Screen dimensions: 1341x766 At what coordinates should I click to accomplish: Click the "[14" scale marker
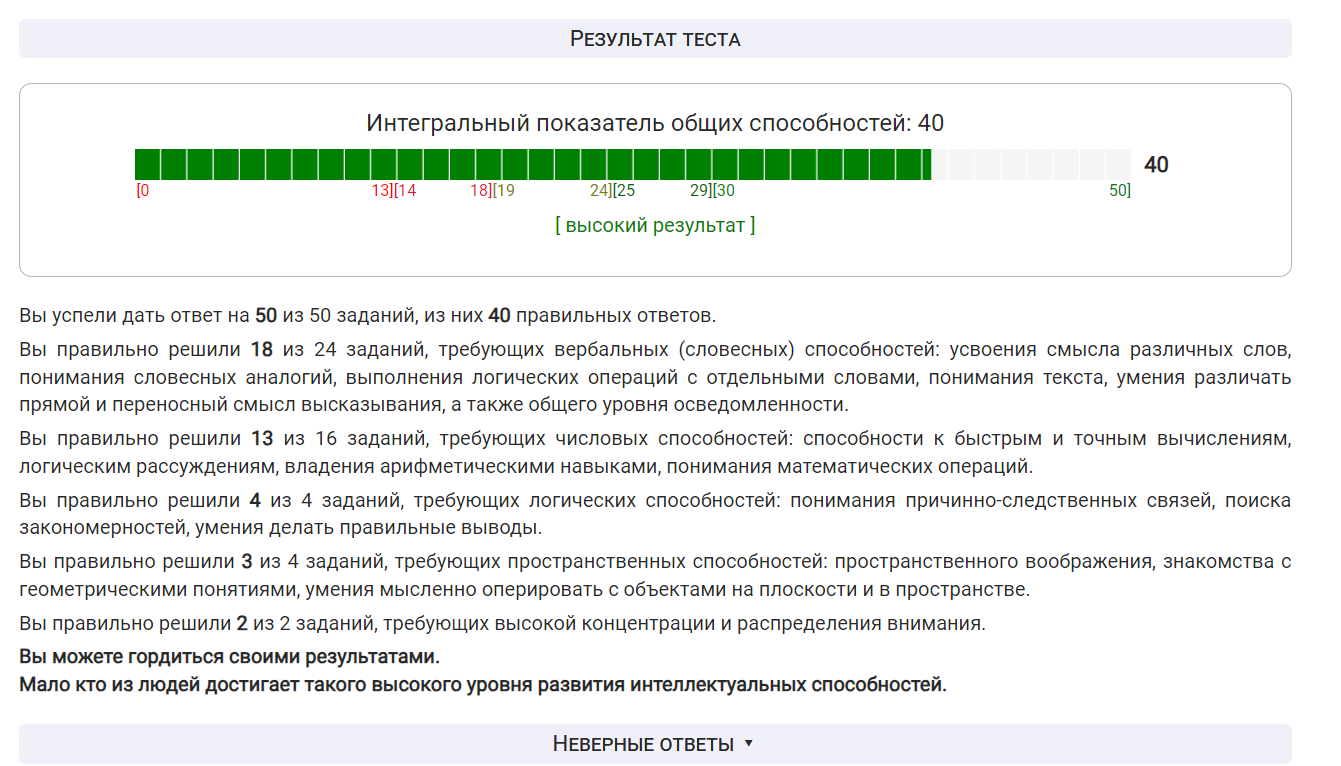[x=406, y=191]
